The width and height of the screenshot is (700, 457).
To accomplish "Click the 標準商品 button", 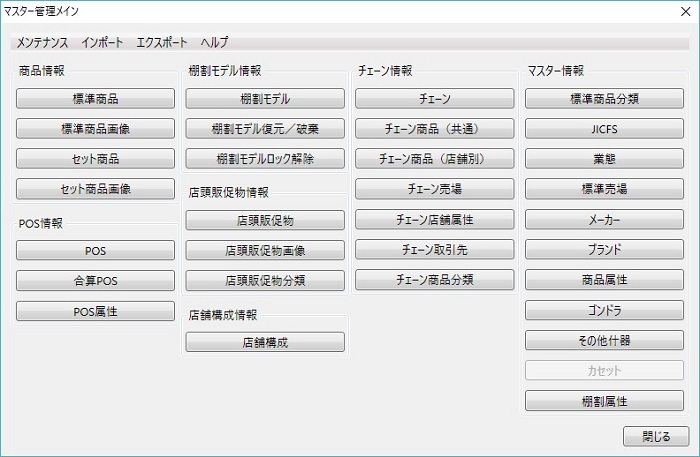I will tap(96, 99).
